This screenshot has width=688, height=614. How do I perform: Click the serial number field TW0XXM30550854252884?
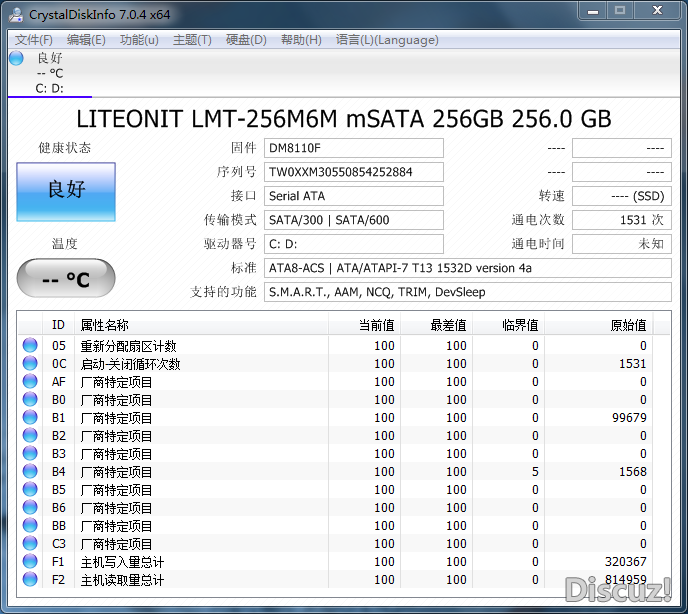pyautogui.click(x=354, y=172)
